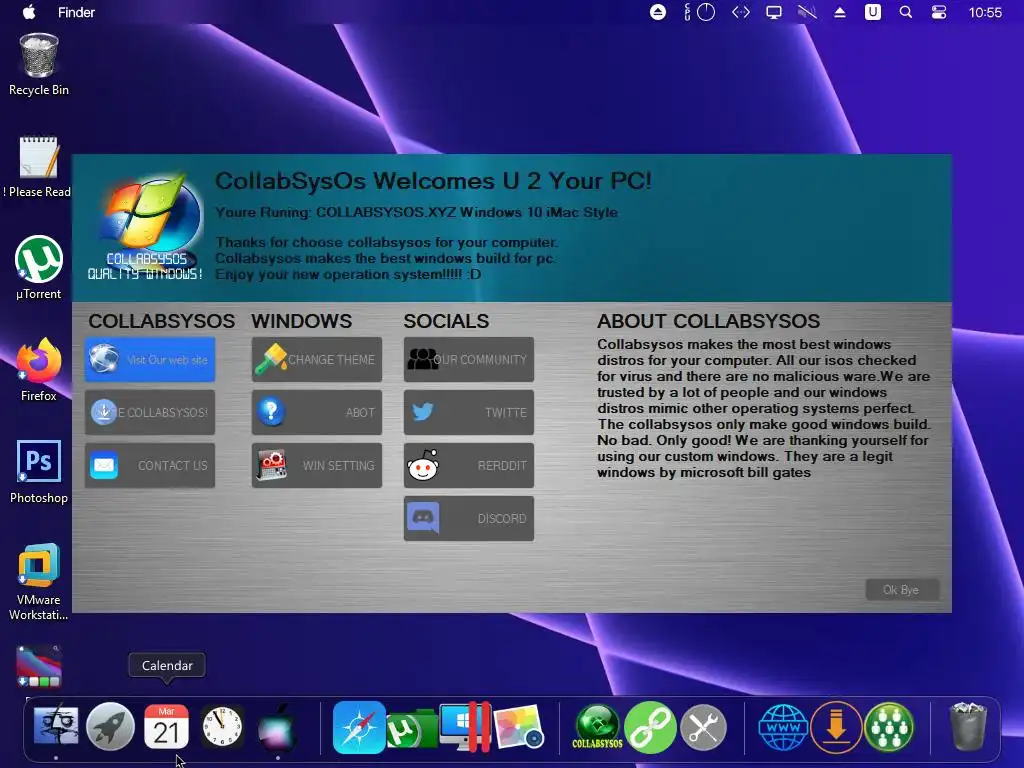
Task: Click the Visit Our web site button
Action: [150, 359]
